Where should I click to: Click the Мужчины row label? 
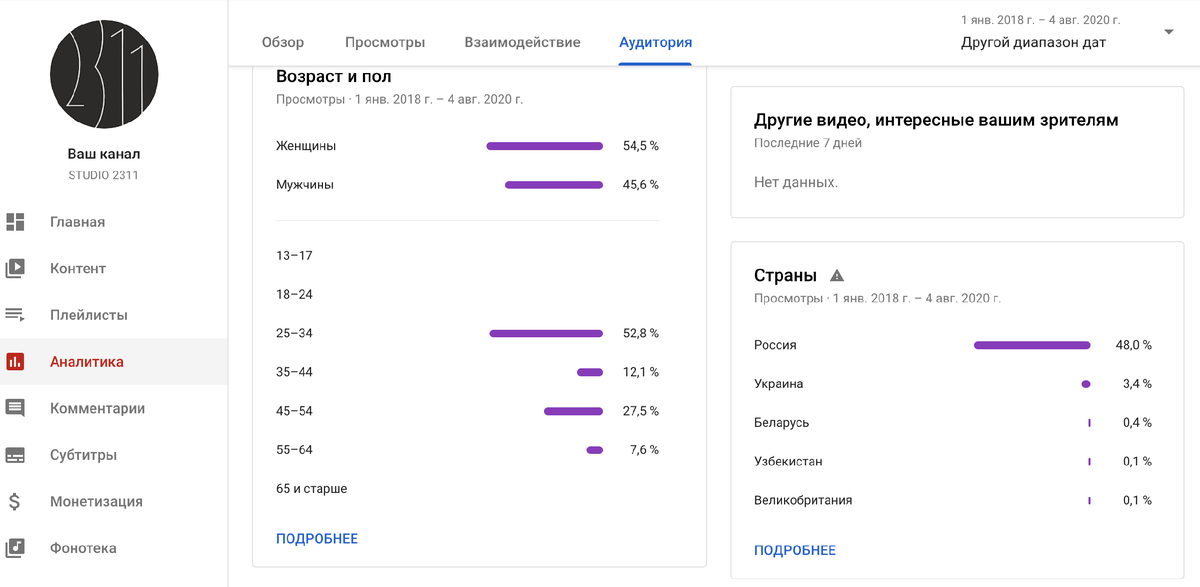tap(305, 185)
